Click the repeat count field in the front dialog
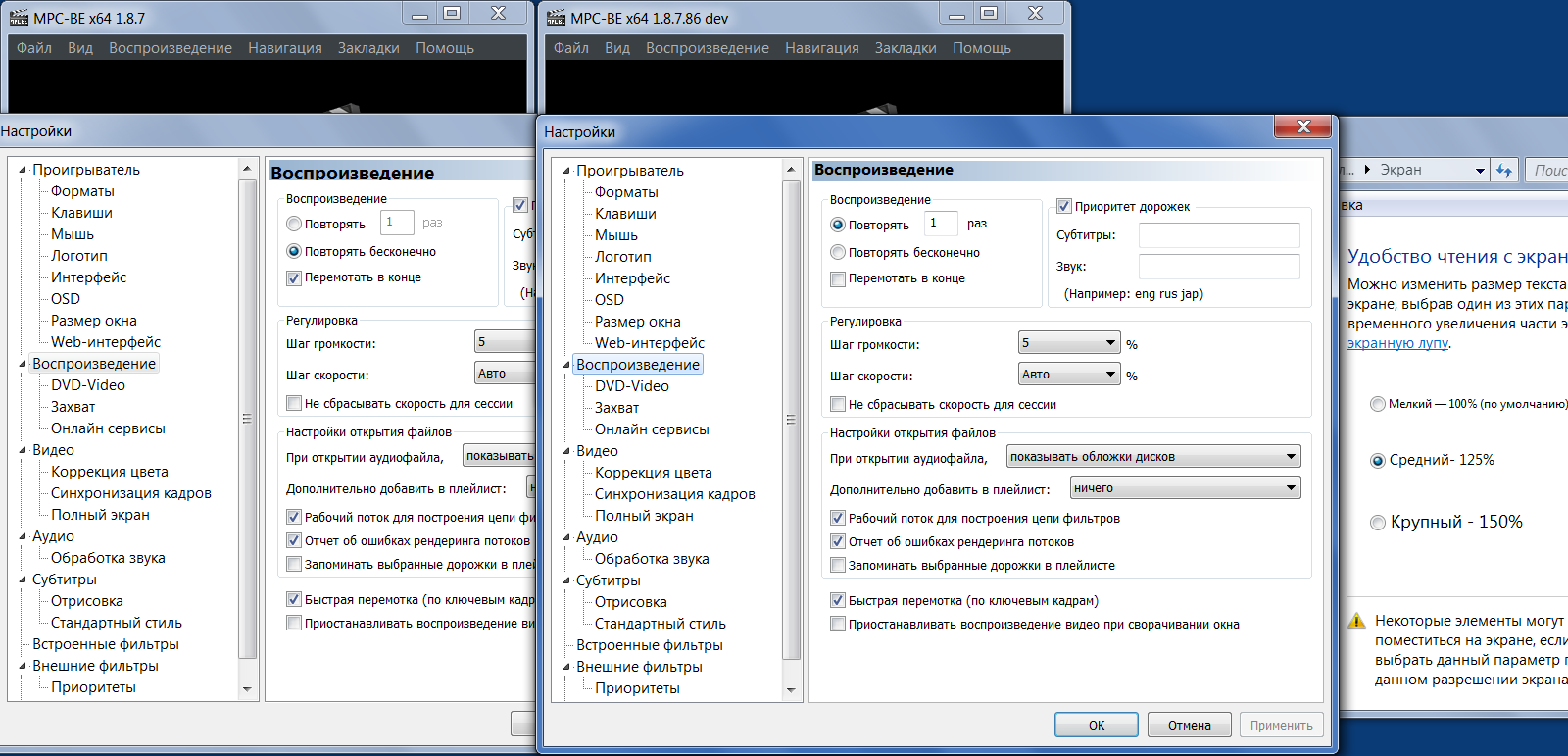 [x=942, y=224]
